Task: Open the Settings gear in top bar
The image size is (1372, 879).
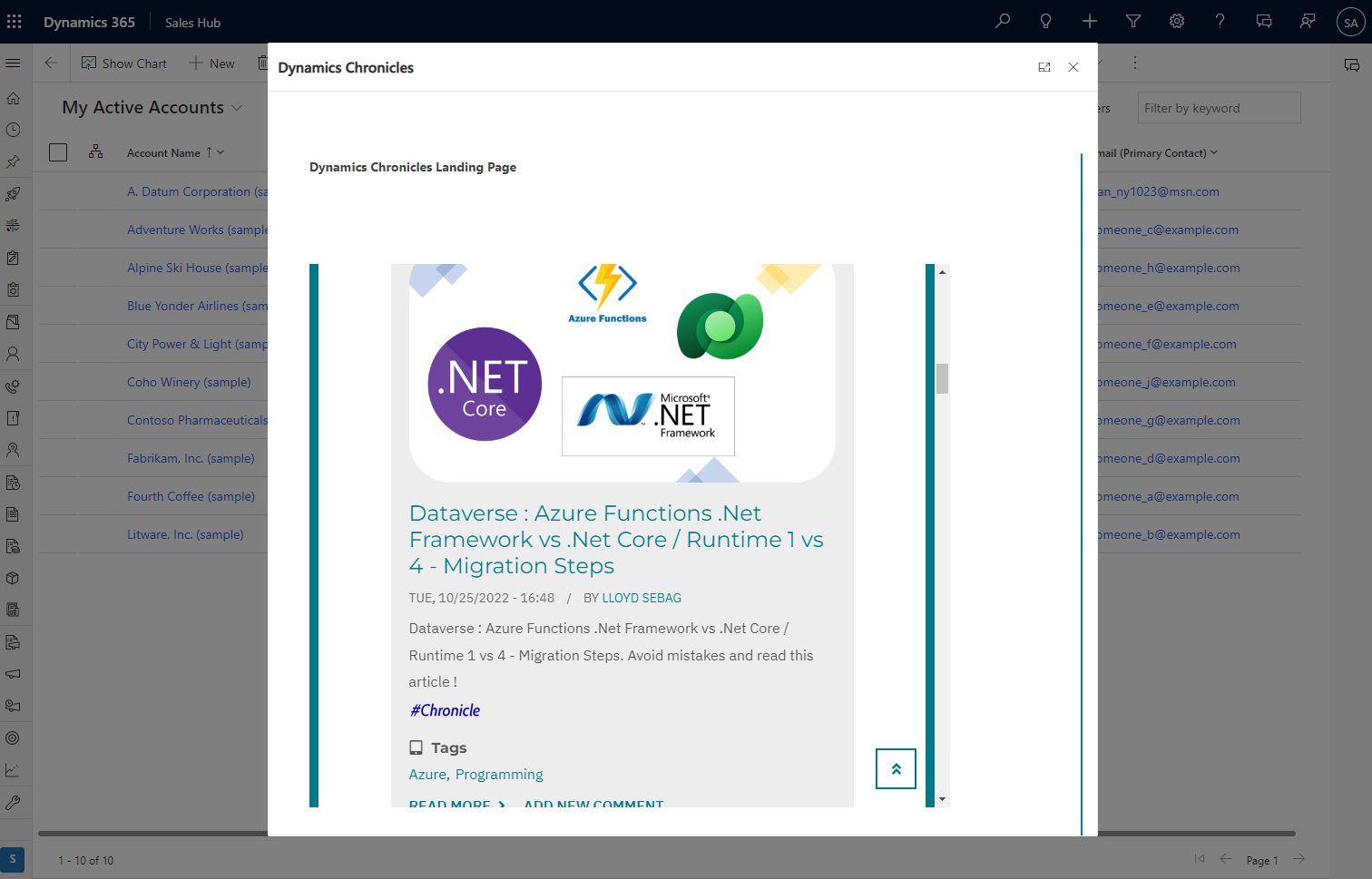Action: click(x=1177, y=21)
